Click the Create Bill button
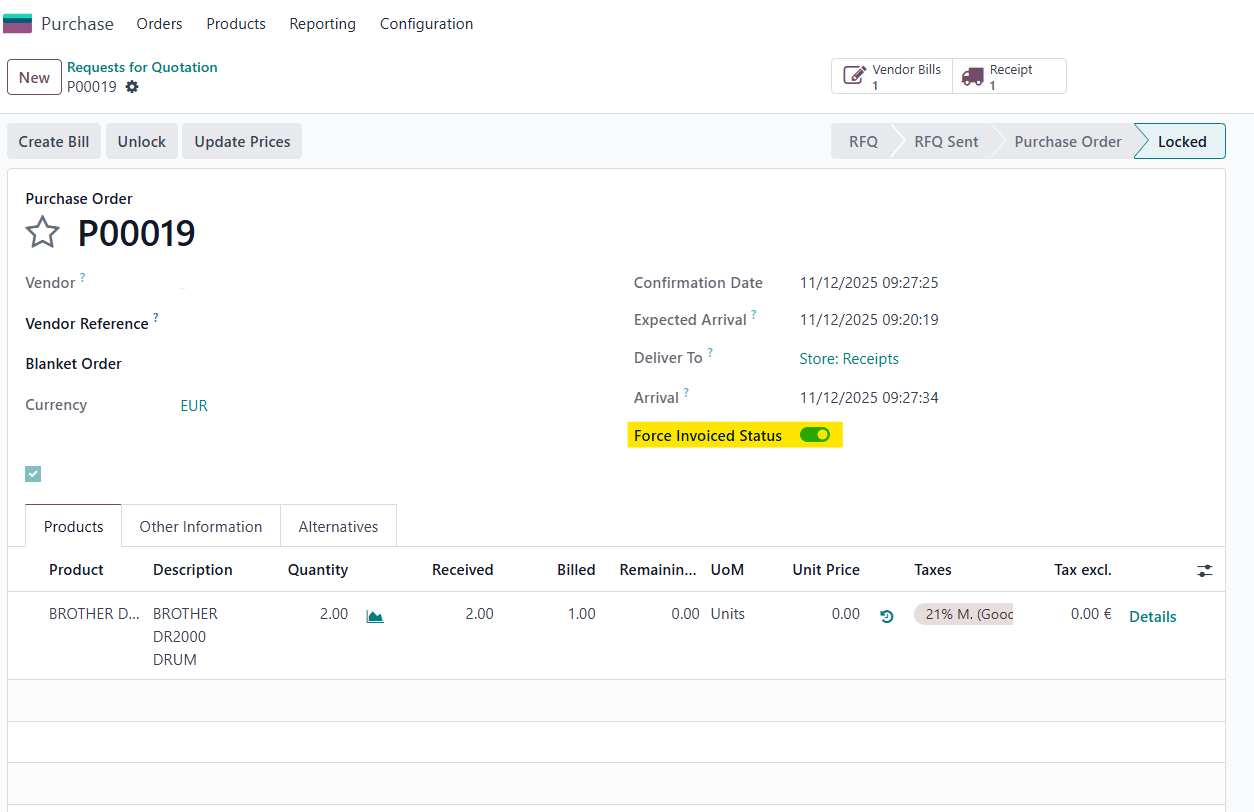Image resolution: width=1254 pixels, height=812 pixels. click(x=54, y=142)
